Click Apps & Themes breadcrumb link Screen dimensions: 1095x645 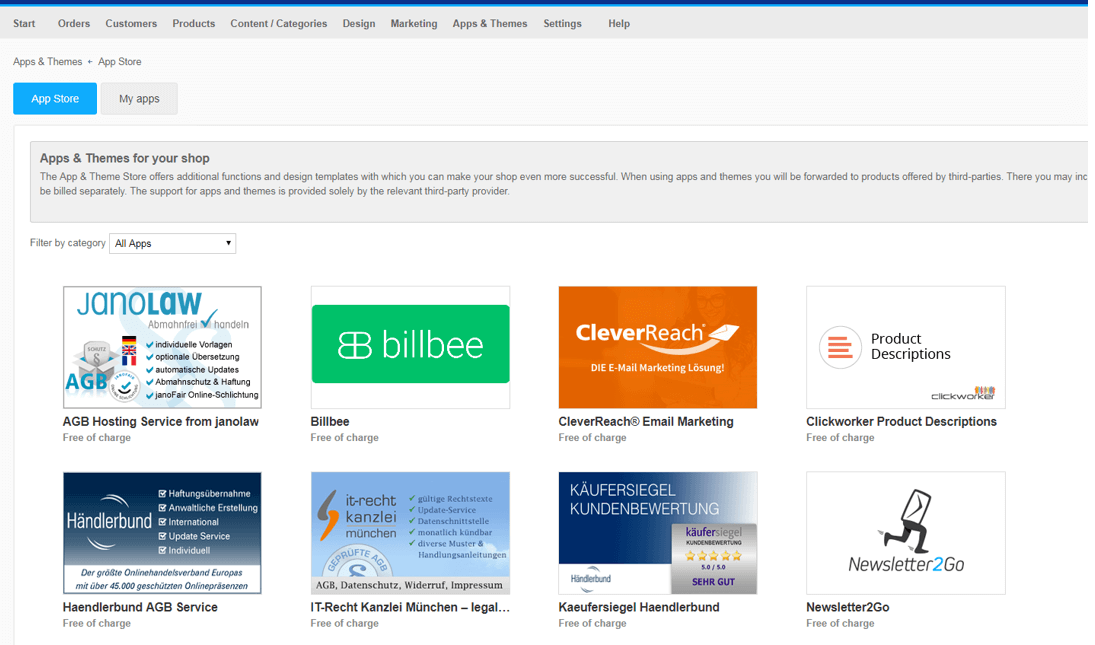click(47, 62)
